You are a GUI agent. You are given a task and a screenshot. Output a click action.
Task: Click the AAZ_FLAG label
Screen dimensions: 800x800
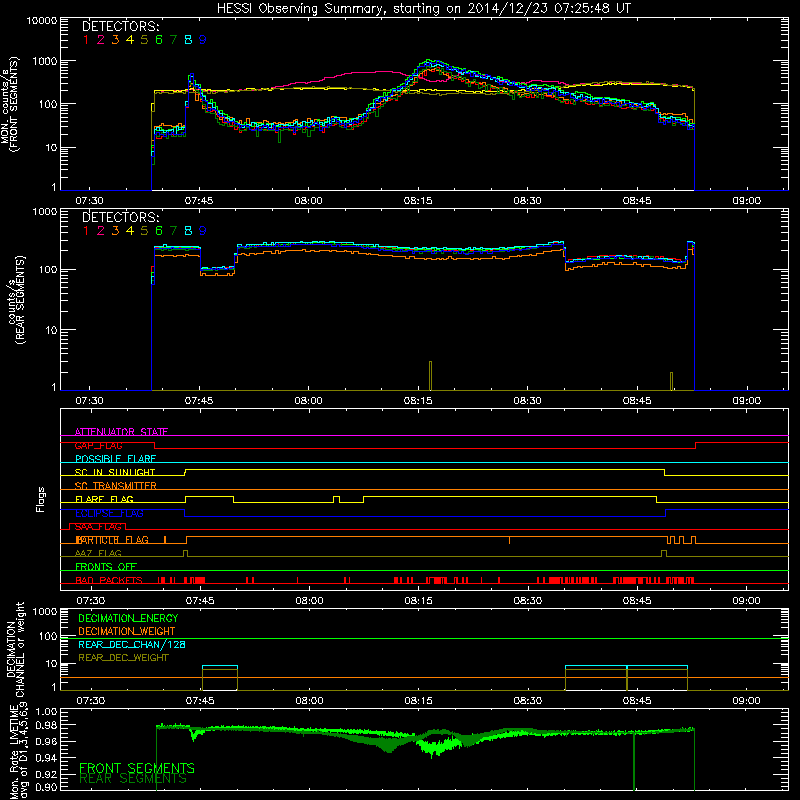98,553
